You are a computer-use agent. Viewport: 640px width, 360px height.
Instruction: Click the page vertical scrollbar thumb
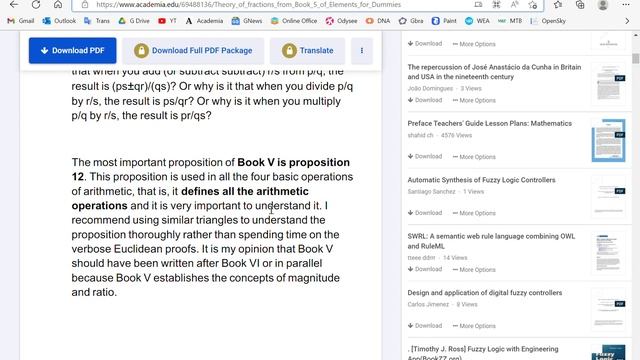[x=636, y=58]
